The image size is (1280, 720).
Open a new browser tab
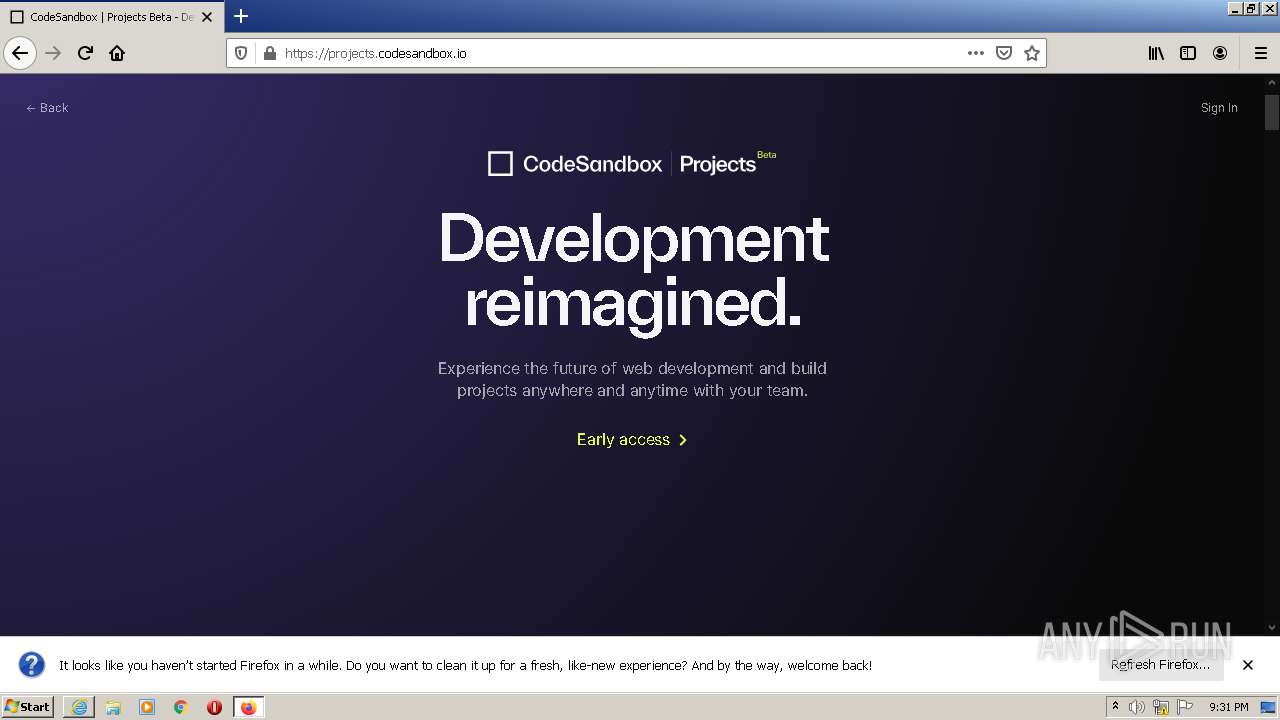(241, 16)
